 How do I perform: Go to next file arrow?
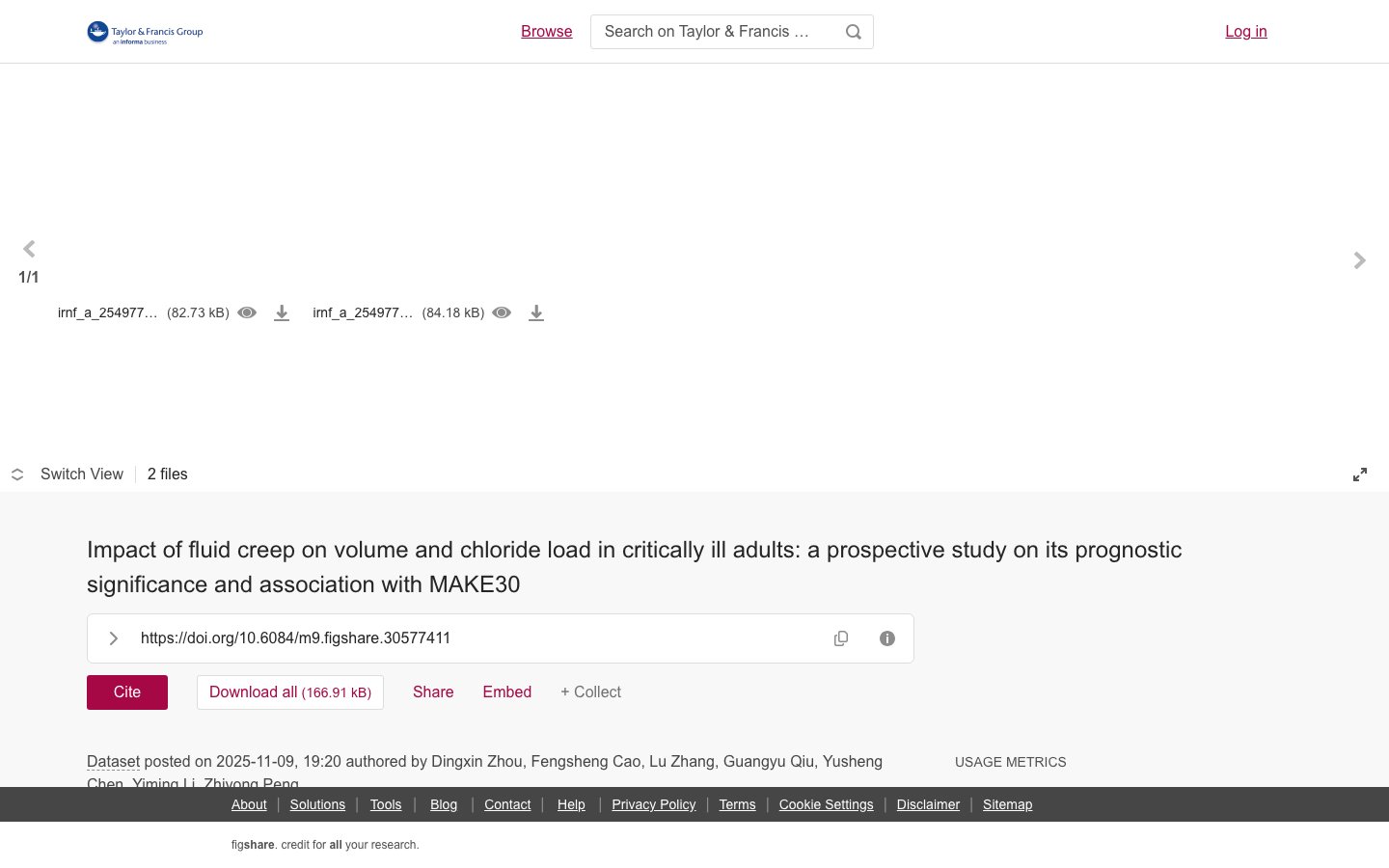pos(1359,260)
